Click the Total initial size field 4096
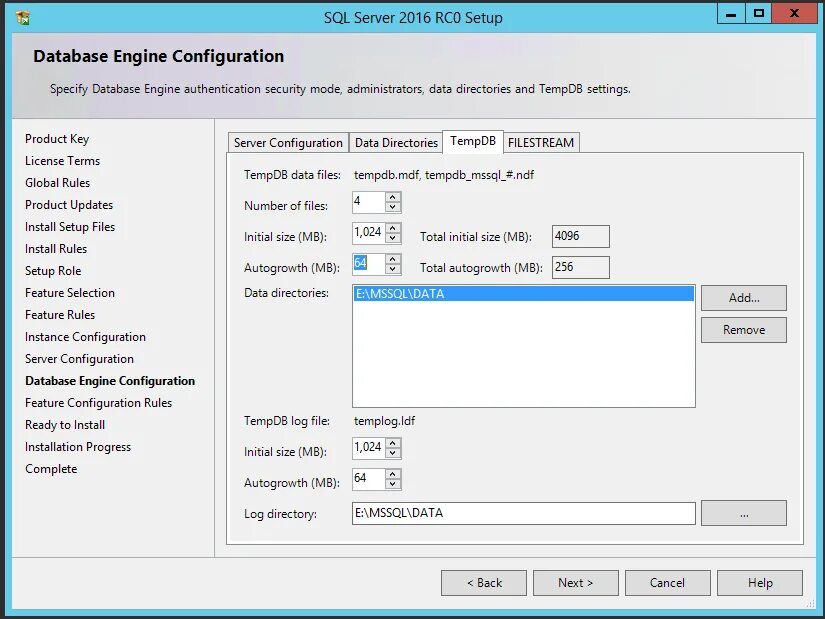The height and width of the screenshot is (619, 825). [x=581, y=236]
